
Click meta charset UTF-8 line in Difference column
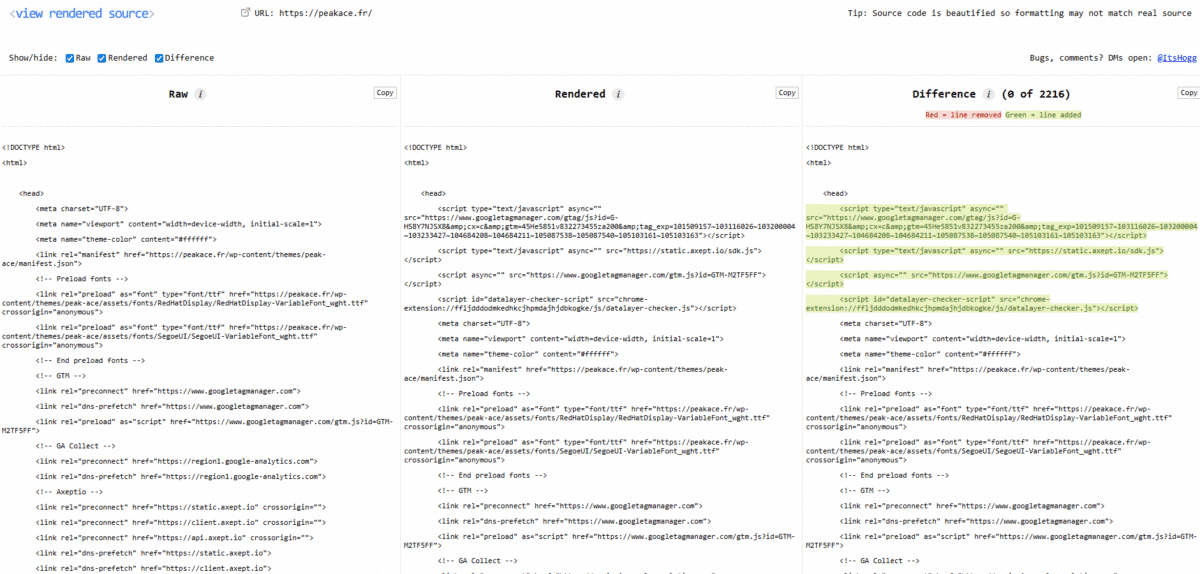pyautogui.click(x=887, y=324)
